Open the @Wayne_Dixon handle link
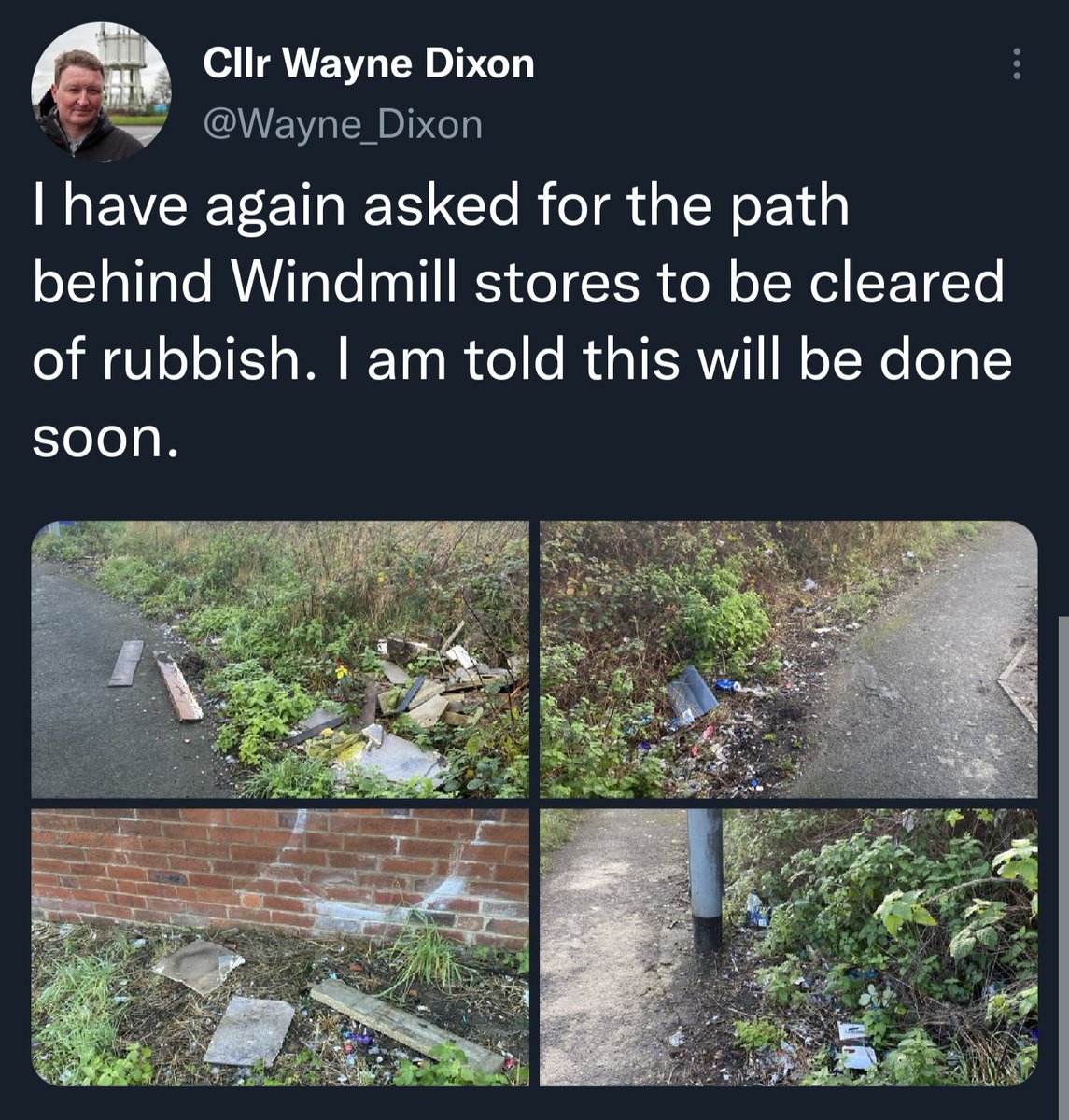The image size is (1069, 1120). point(343,123)
